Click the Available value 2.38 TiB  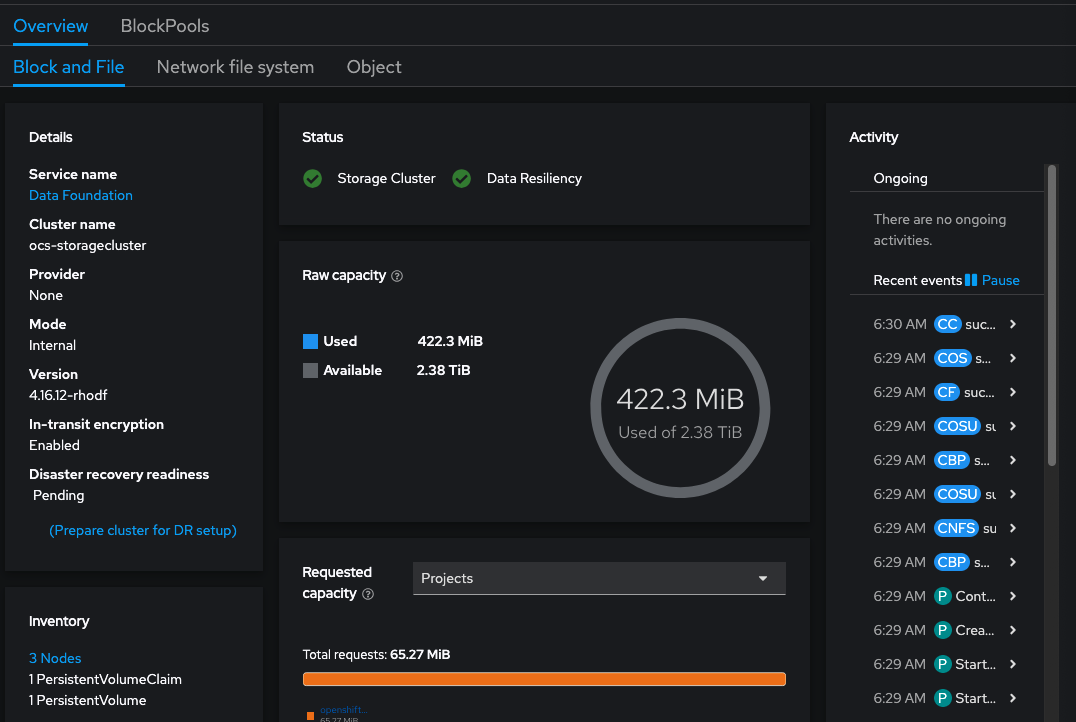(x=443, y=371)
